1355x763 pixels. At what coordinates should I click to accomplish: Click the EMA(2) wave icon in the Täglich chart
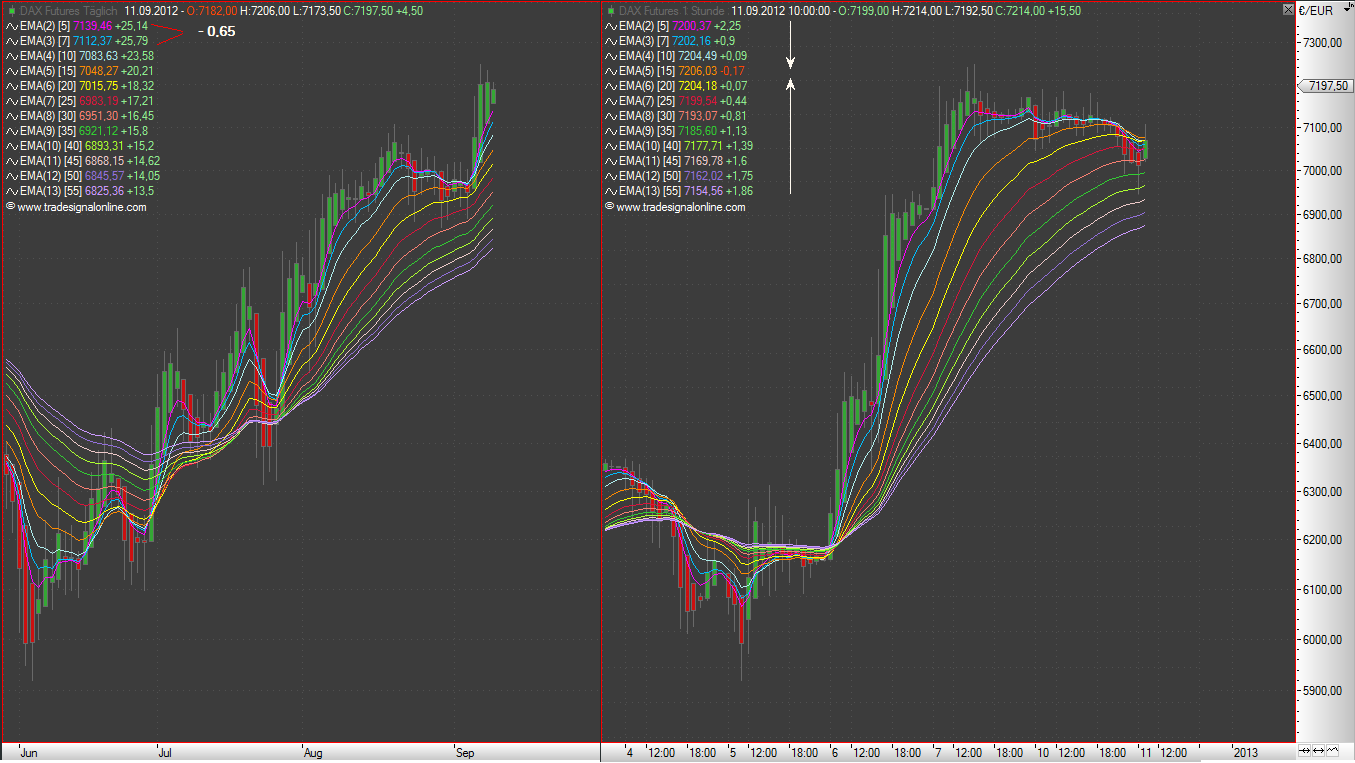(11, 26)
